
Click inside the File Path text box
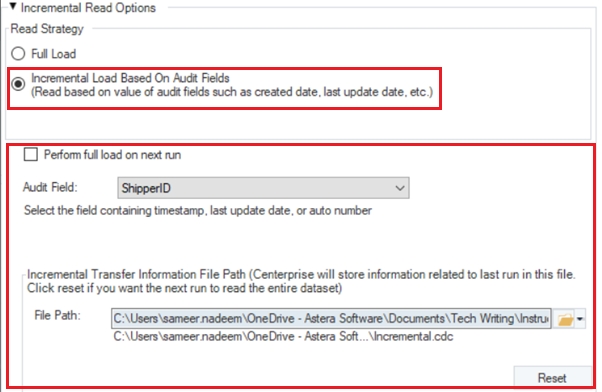tap(331, 318)
